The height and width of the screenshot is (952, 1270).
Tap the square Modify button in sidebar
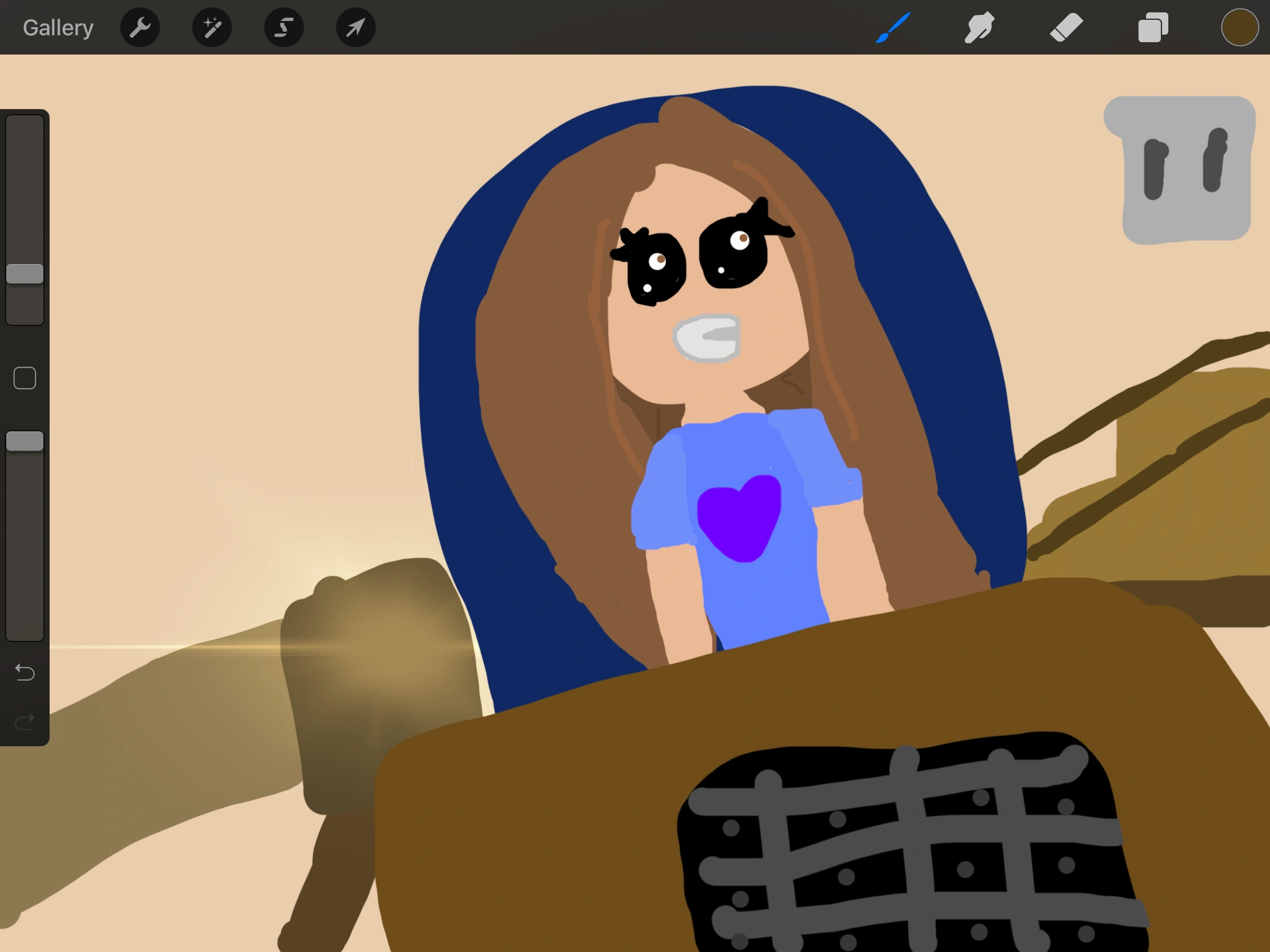(x=25, y=378)
